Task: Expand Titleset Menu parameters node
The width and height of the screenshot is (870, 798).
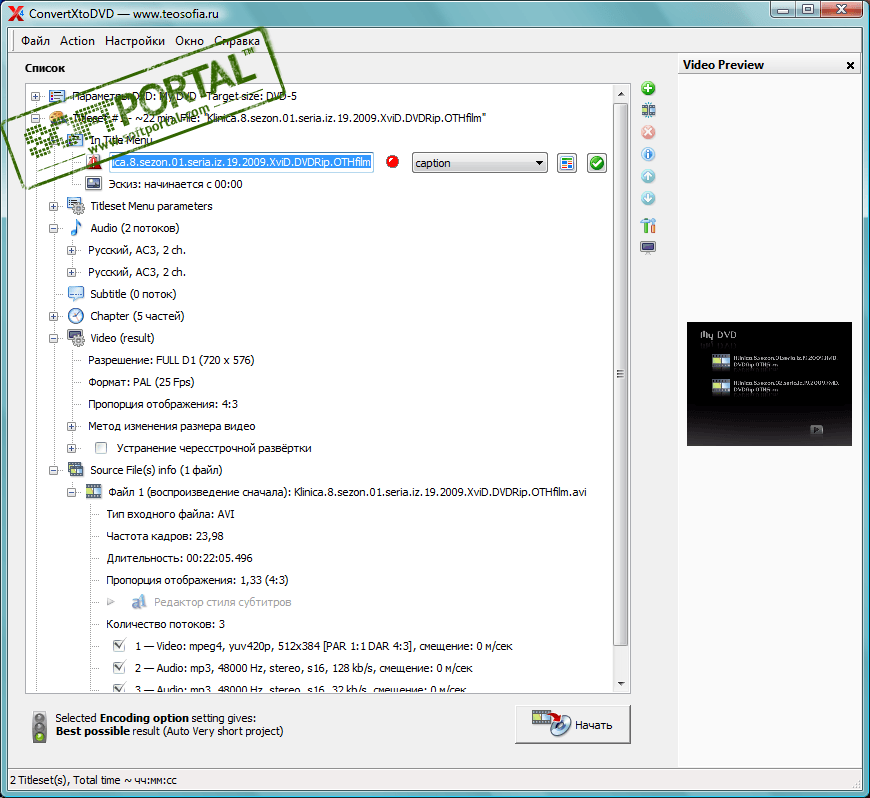Action: [x=53, y=206]
